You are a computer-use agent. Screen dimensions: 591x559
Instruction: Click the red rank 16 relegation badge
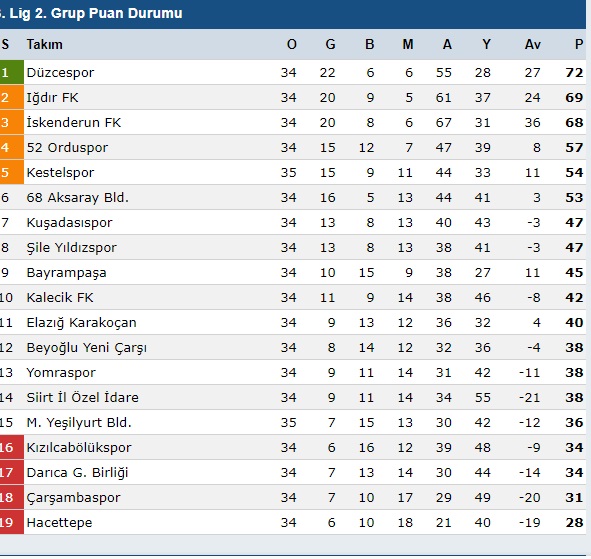11,447
